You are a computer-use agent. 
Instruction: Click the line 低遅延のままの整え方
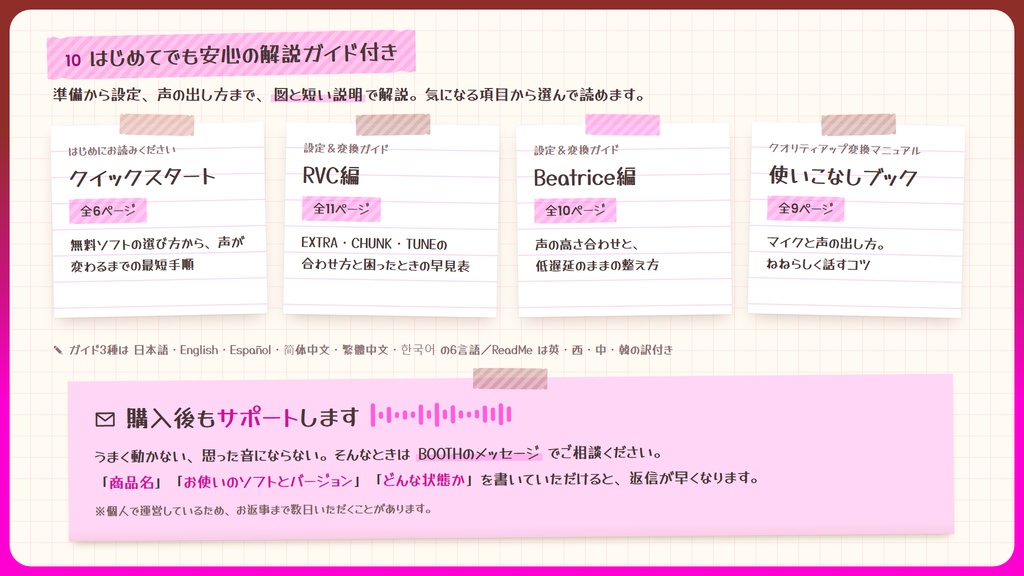[597, 266]
